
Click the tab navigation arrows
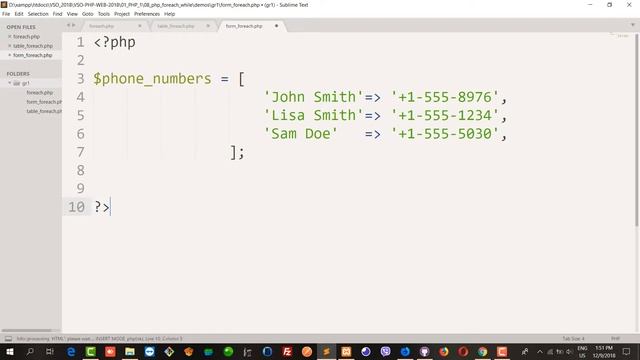click(x=71, y=25)
